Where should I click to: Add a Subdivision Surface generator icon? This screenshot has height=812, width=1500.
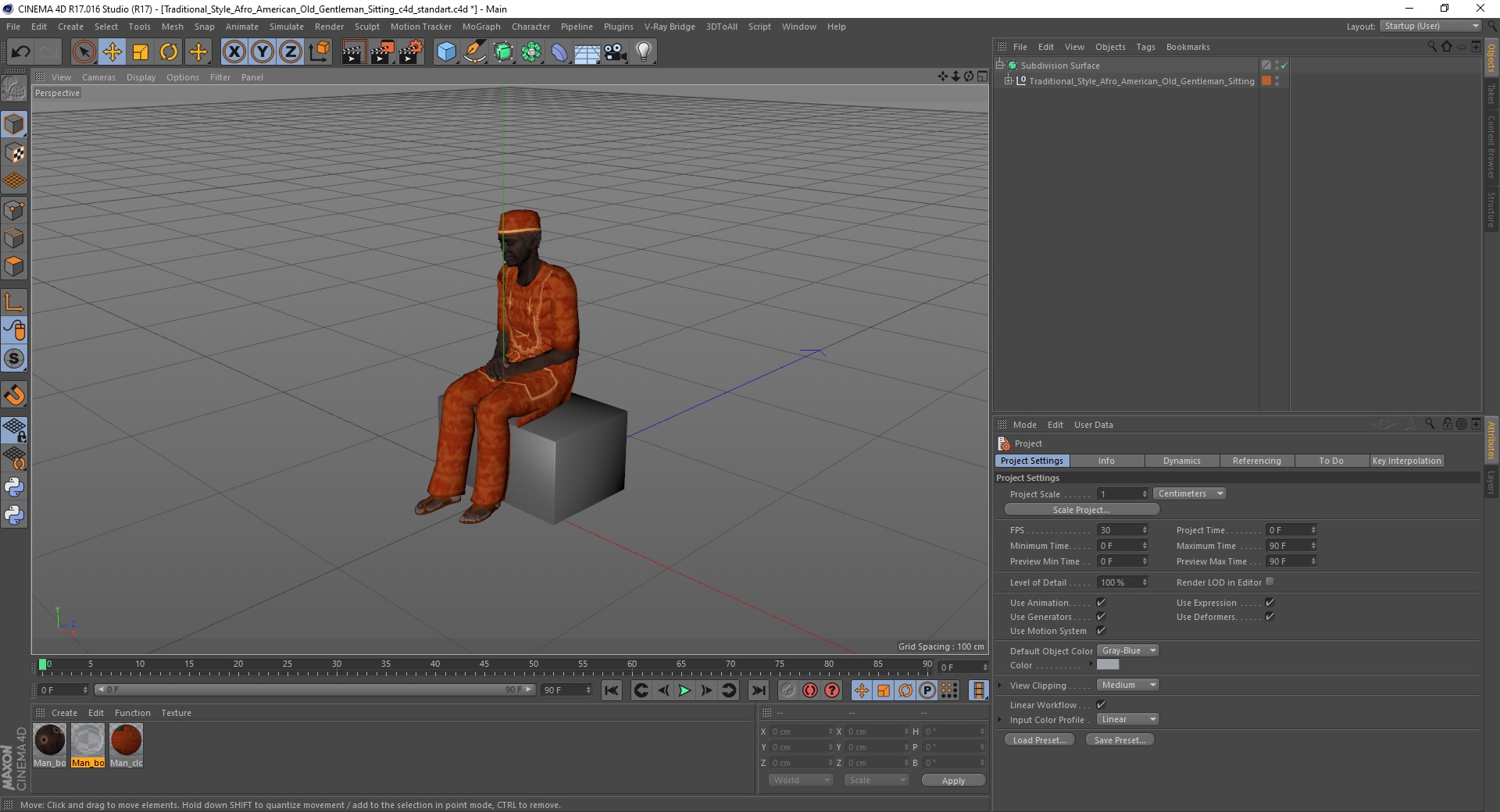504,52
